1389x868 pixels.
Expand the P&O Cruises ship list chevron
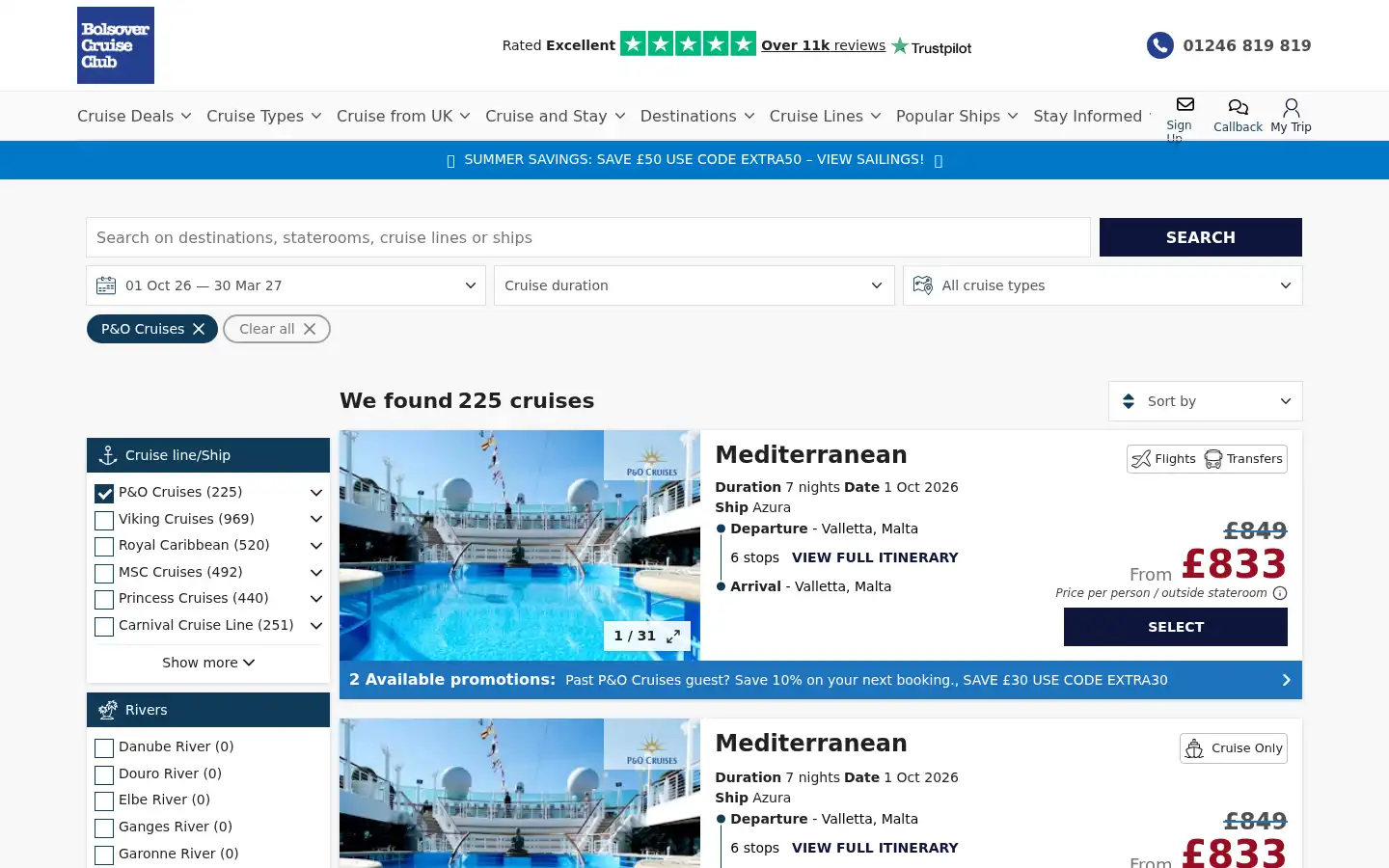315,493
